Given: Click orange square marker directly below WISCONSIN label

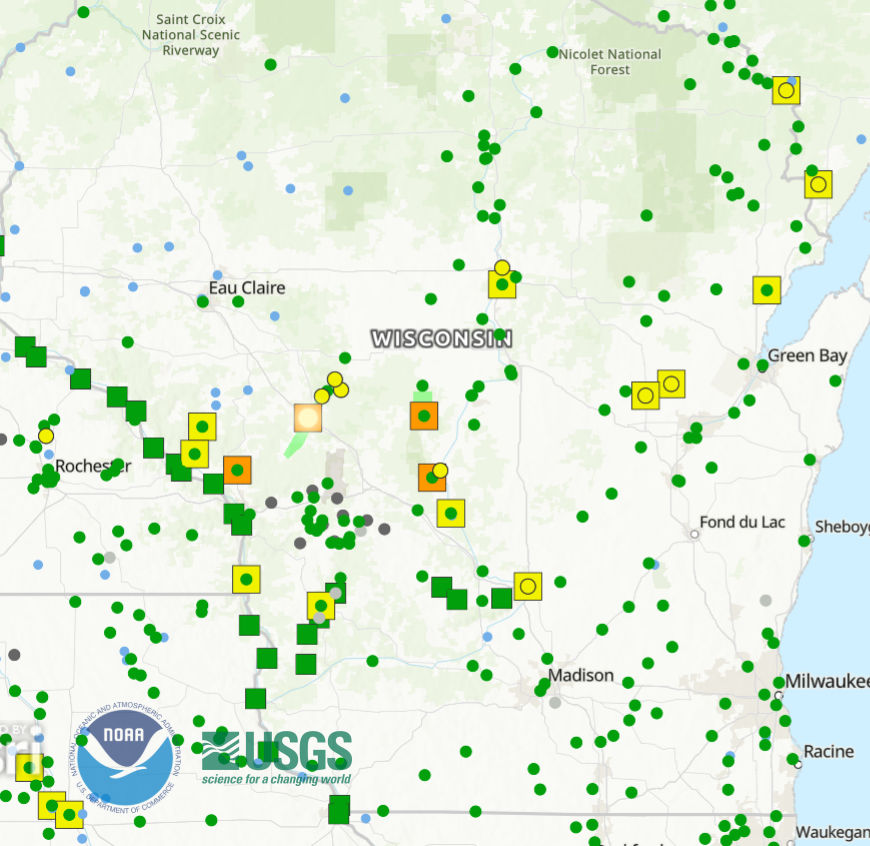Looking at the screenshot, I should tap(424, 416).
